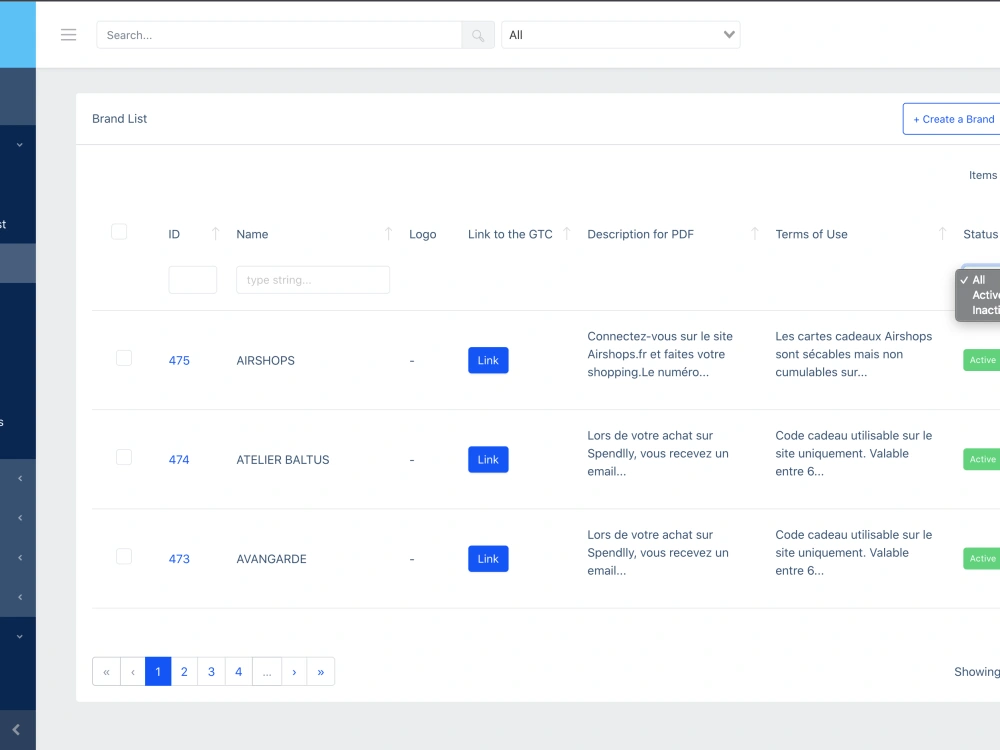
Task: Go to previous page pagination button
Action: point(133,672)
